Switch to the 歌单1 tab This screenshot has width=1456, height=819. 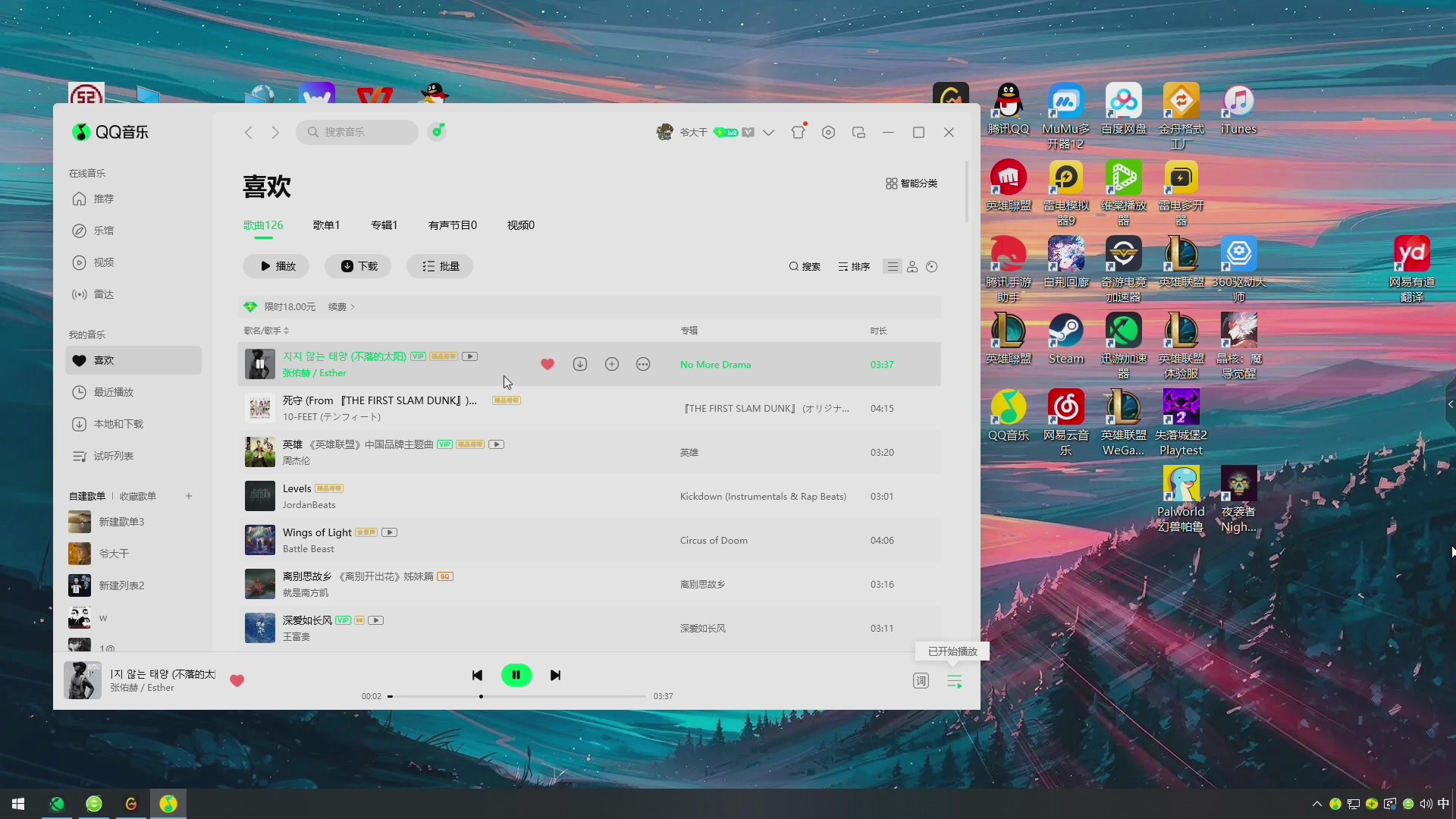(326, 225)
